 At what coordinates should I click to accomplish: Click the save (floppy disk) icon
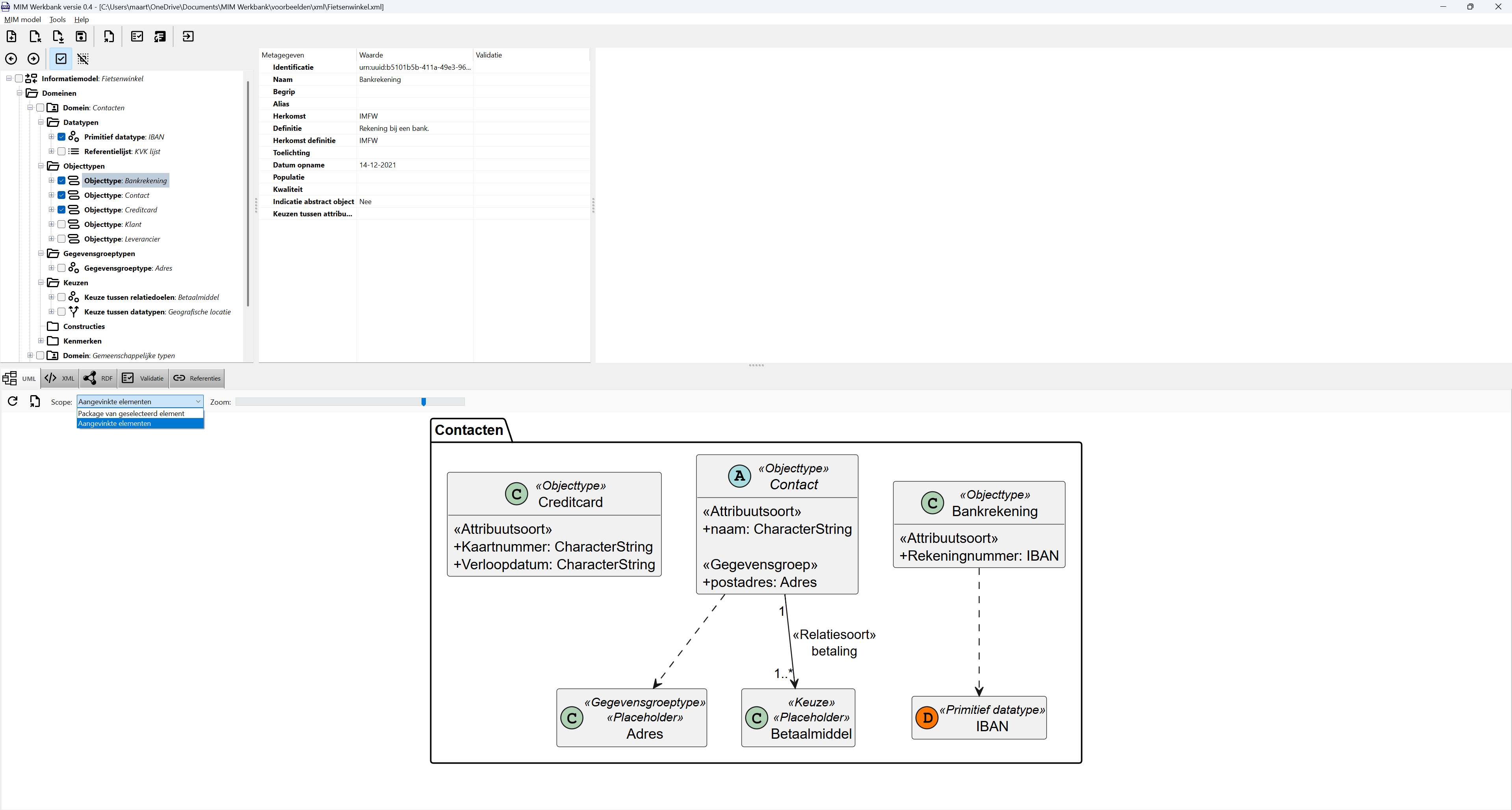pyautogui.click(x=81, y=36)
